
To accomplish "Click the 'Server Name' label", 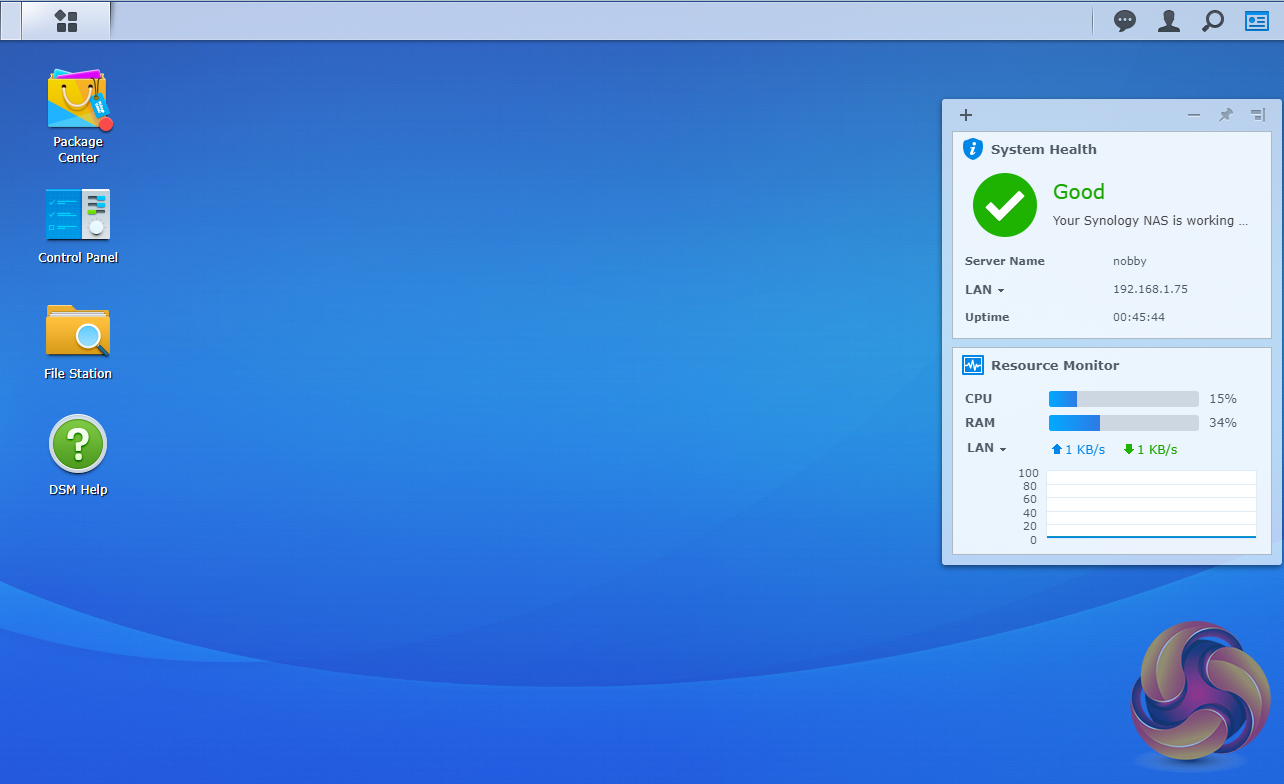I will (1005, 261).
